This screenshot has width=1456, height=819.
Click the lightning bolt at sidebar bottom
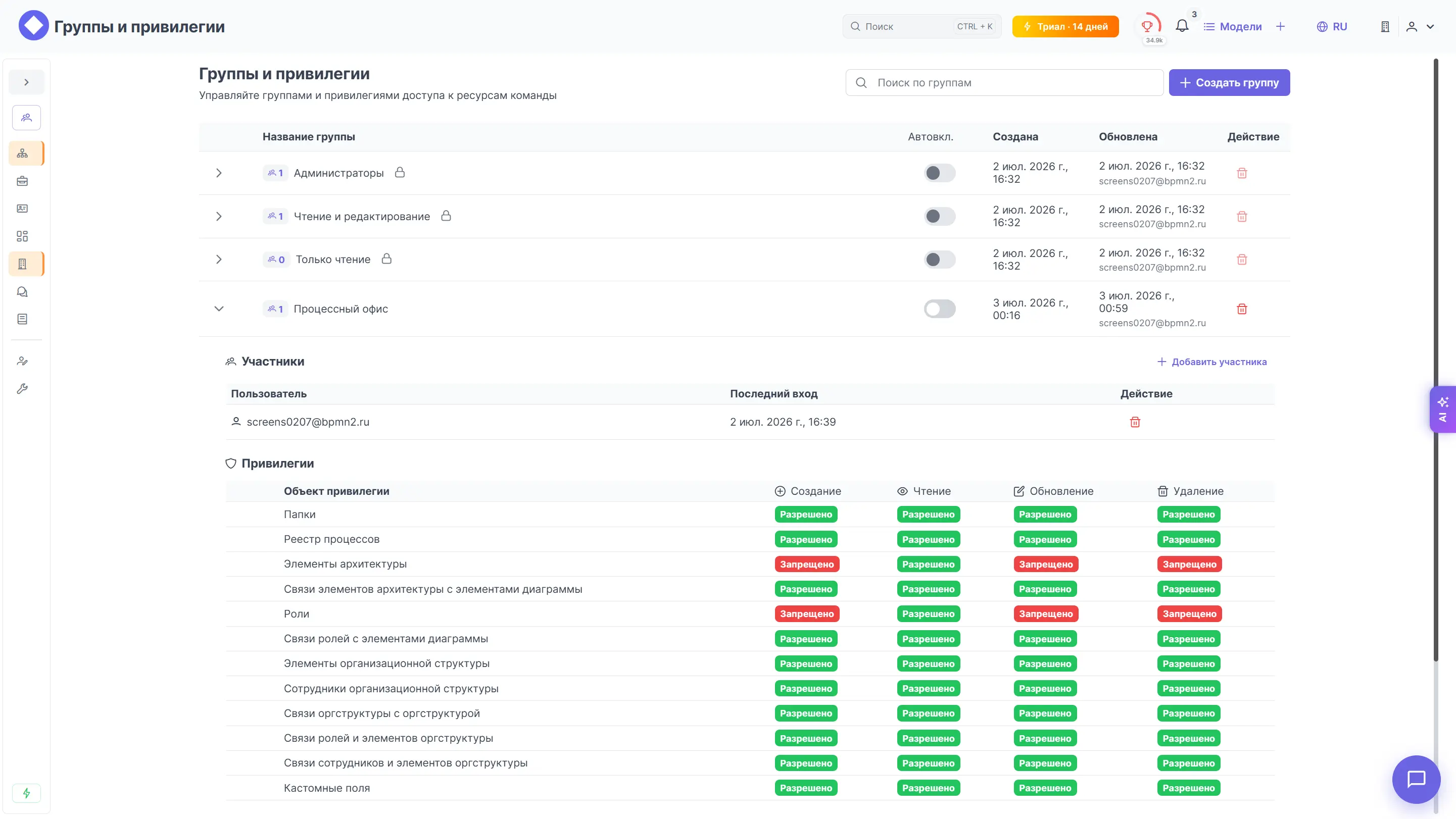26,793
